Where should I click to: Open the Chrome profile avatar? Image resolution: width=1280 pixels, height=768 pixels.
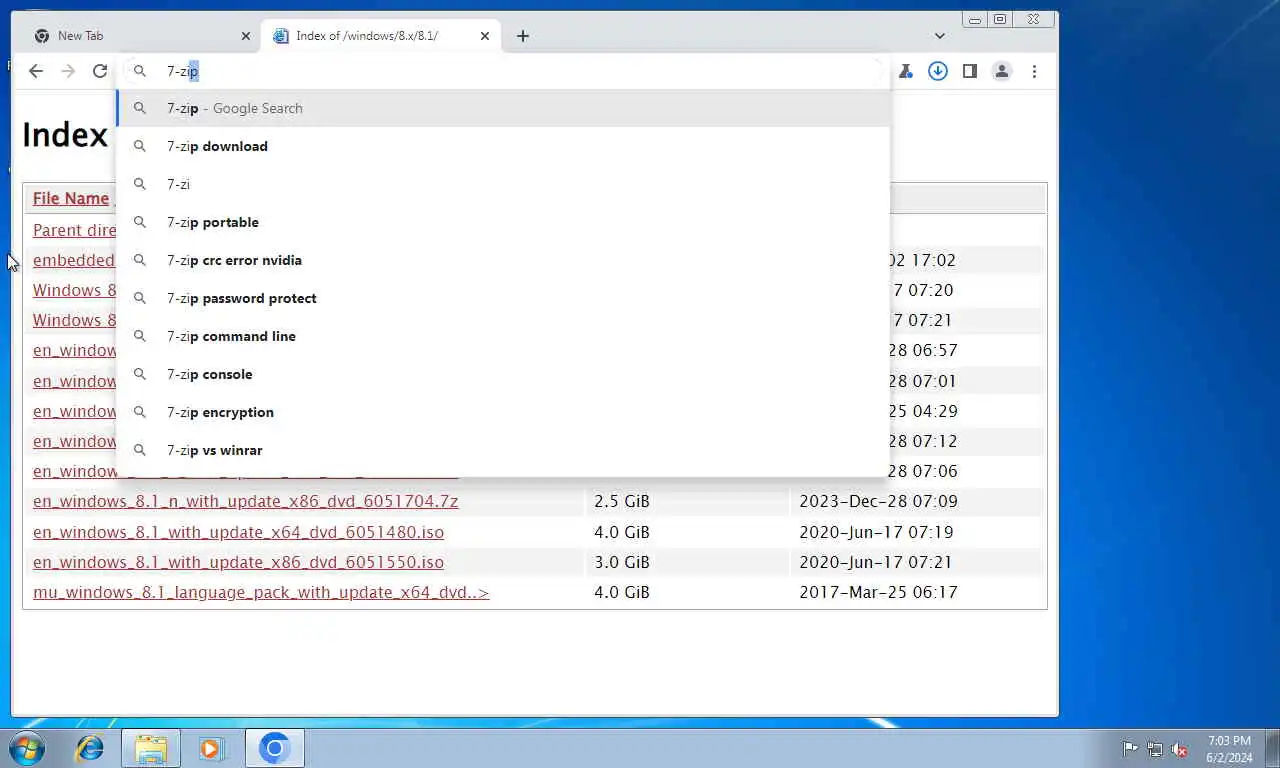(1001, 71)
